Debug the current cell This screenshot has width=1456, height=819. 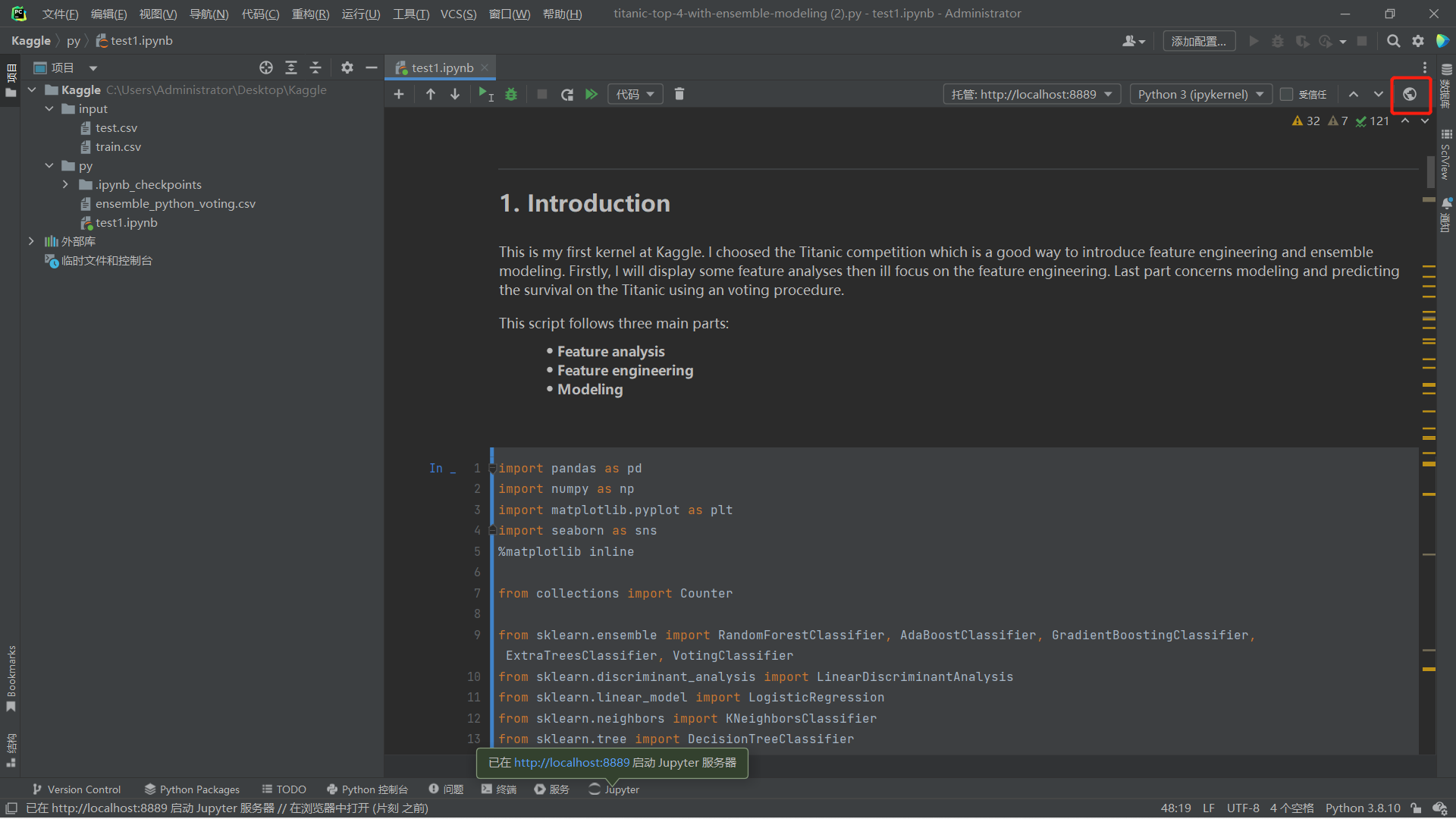[x=511, y=94]
